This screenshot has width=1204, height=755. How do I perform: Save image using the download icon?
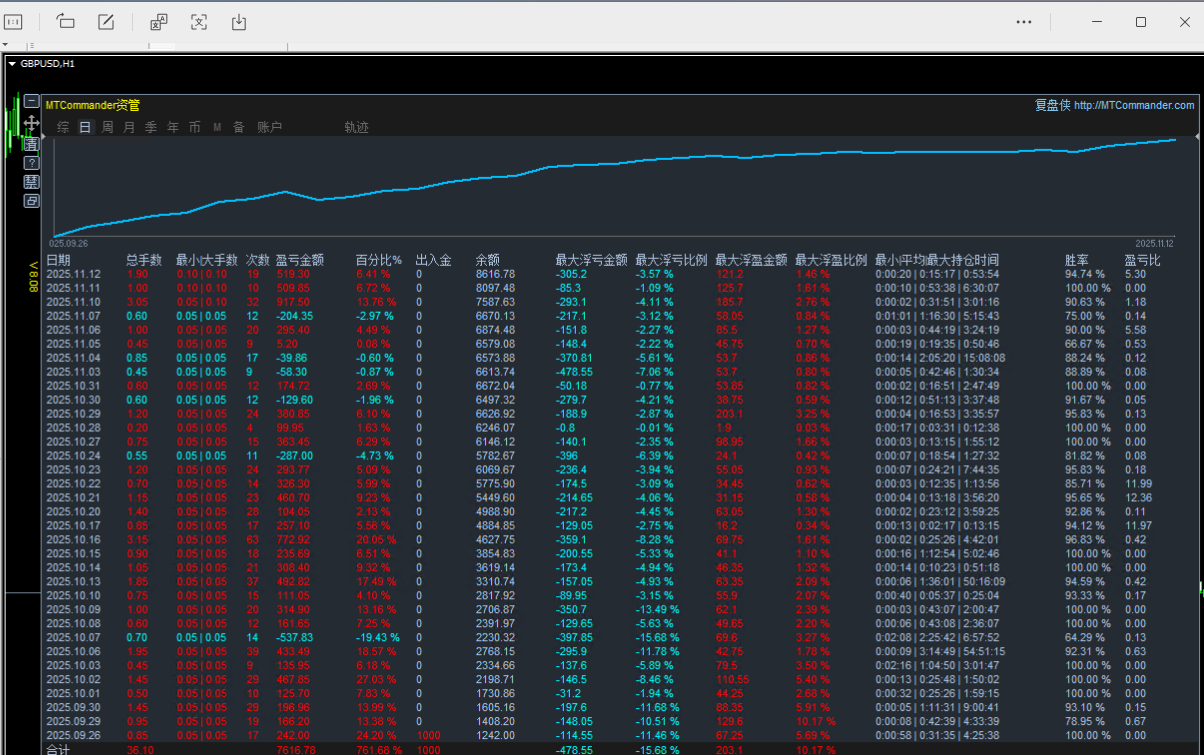click(239, 21)
